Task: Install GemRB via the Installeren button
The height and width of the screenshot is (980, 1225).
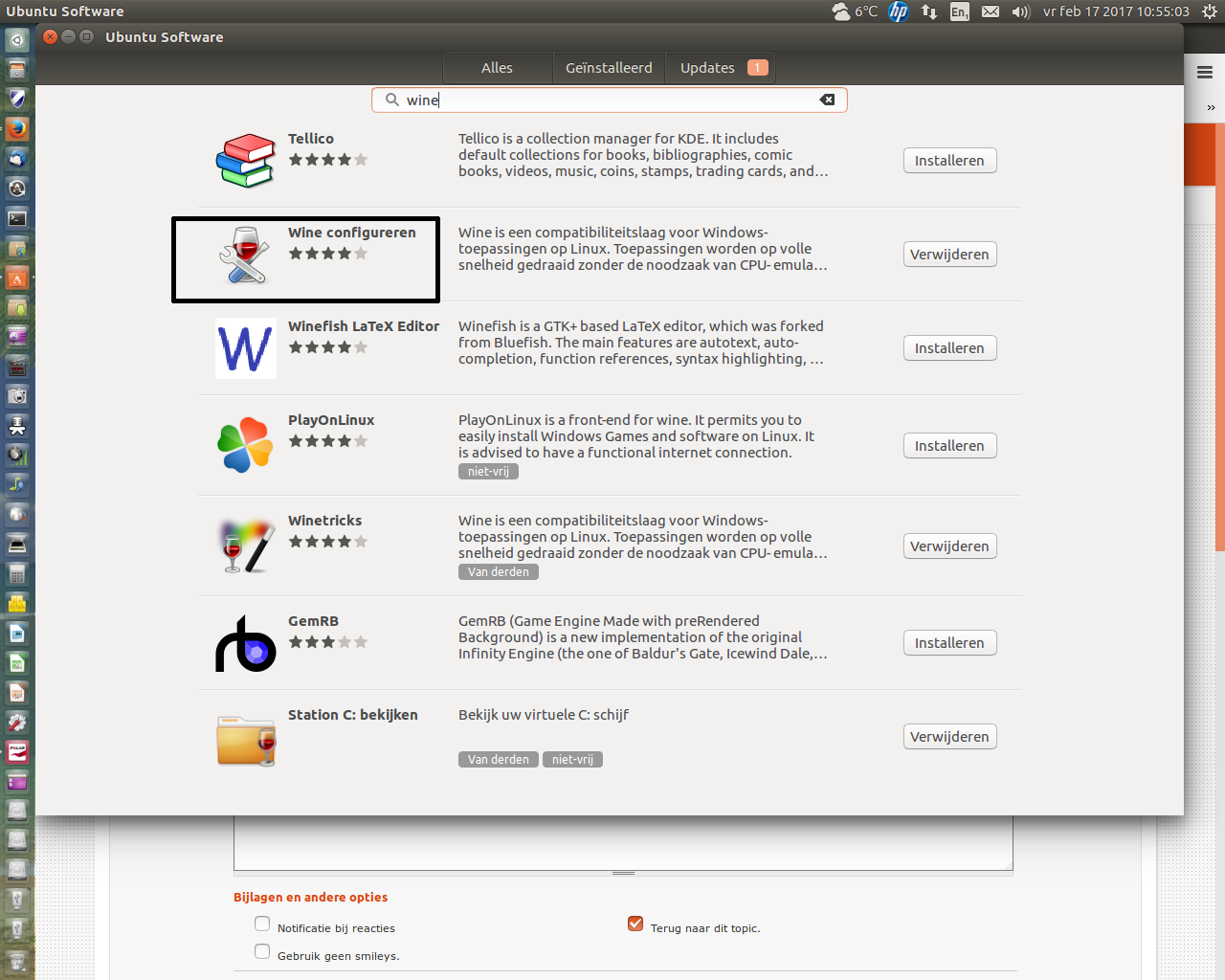Action: click(949, 643)
